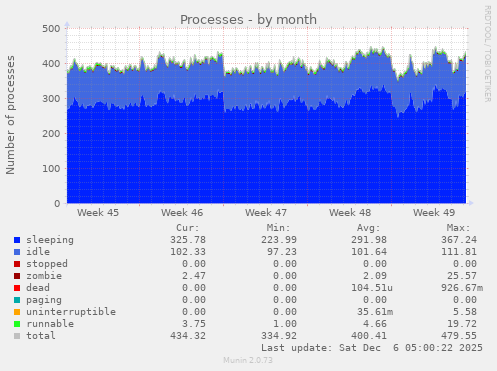Click the teal paging legend swatch
This screenshot has height=371, width=497.
17,300
